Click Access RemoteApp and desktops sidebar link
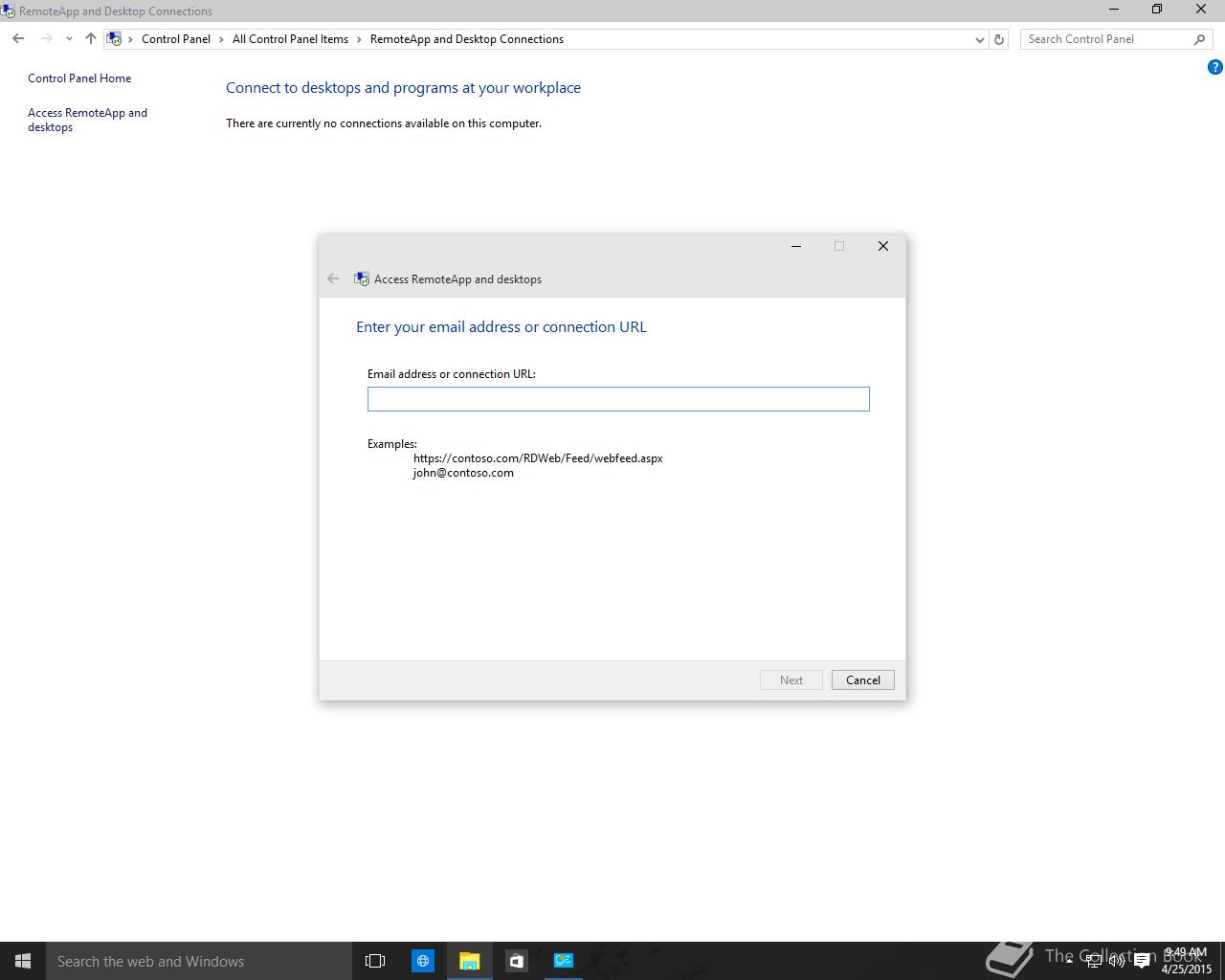This screenshot has width=1225, height=980. pos(87,120)
